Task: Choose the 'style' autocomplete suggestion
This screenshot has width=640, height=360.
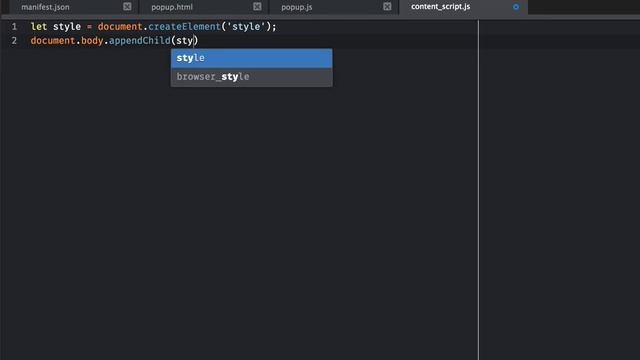Action: [x=251, y=58]
